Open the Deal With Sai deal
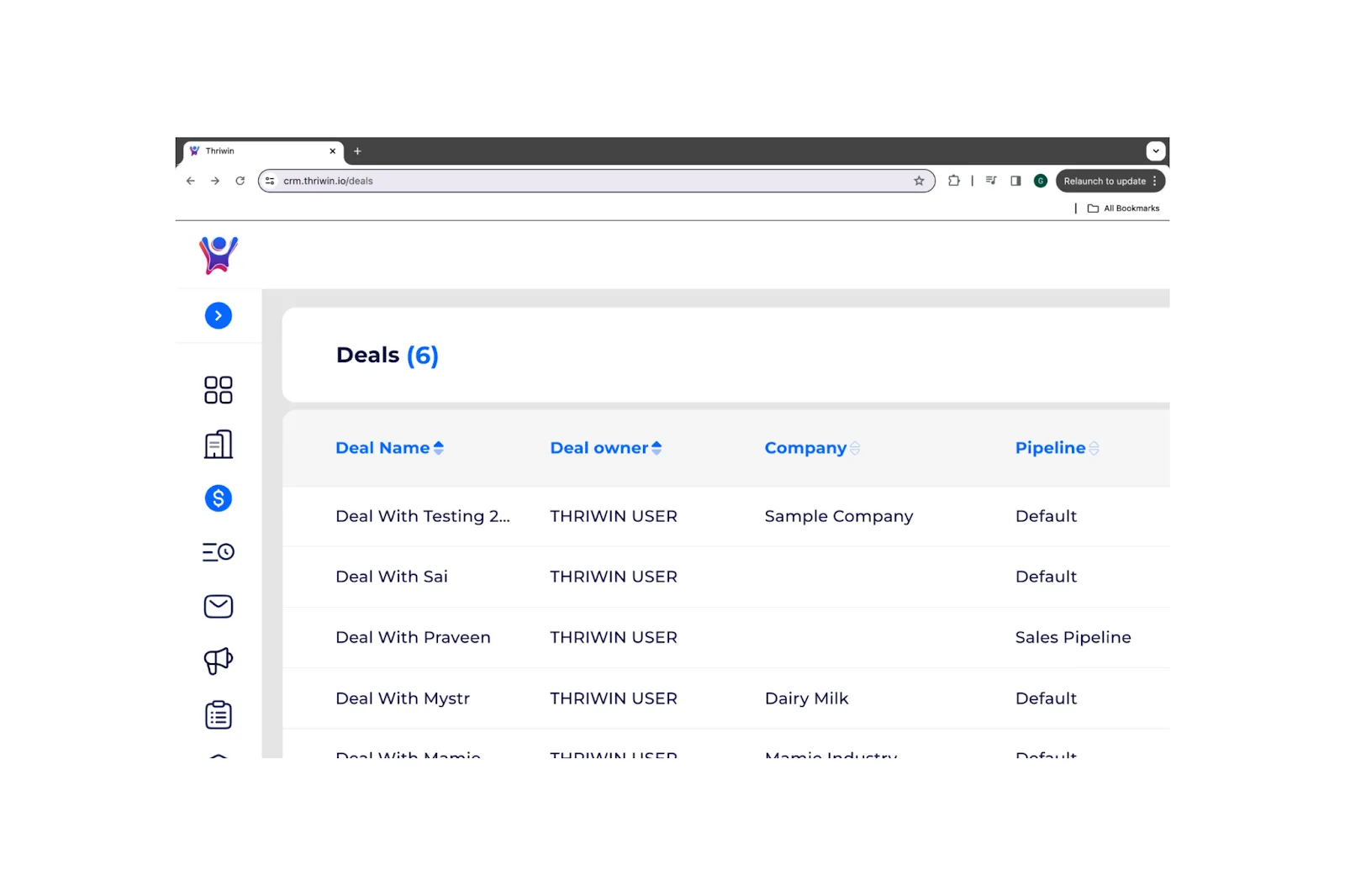The width and height of the screenshot is (1345, 896). click(x=392, y=577)
